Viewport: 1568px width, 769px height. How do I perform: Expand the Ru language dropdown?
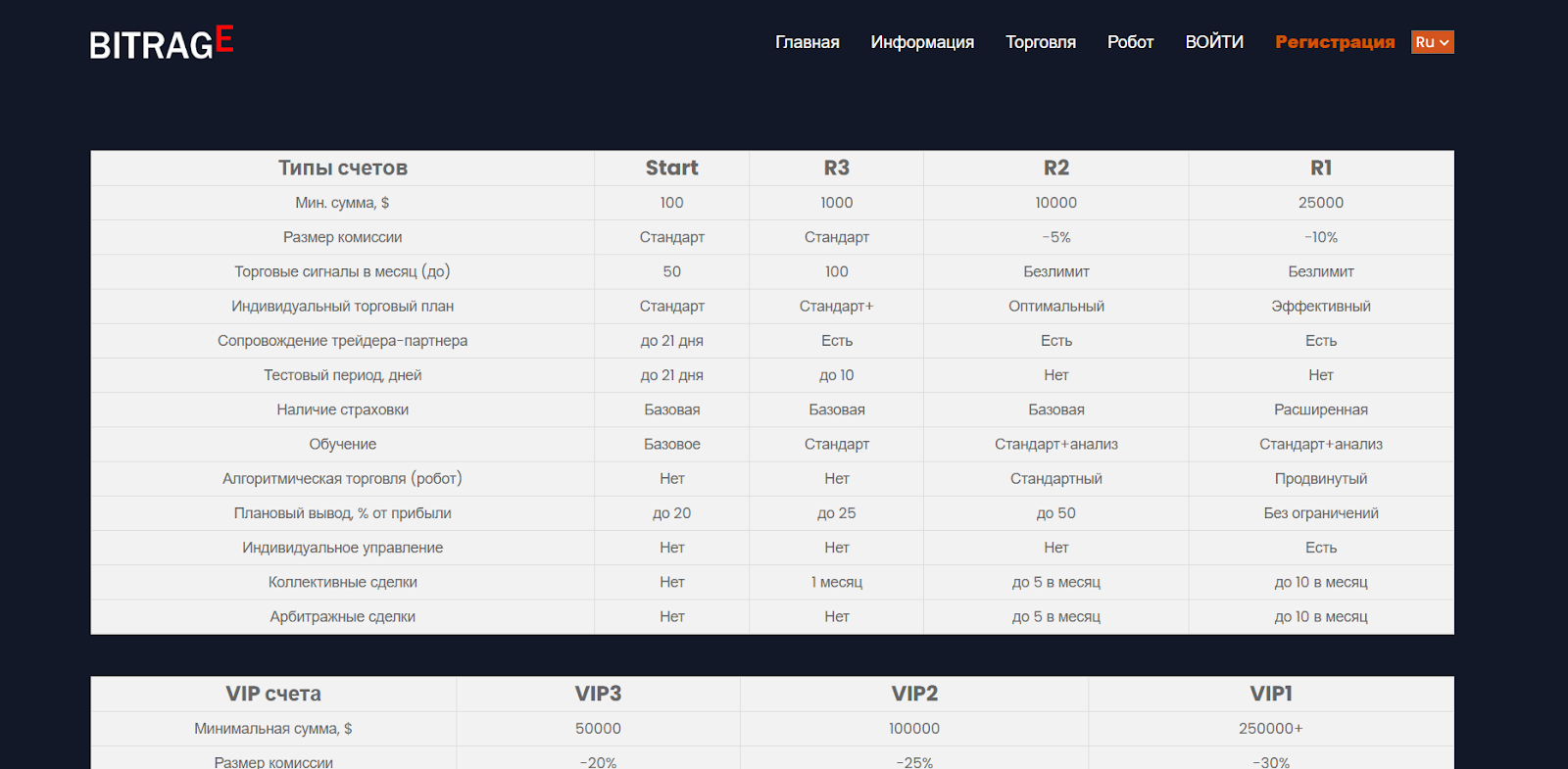click(x=1432, y=42)
